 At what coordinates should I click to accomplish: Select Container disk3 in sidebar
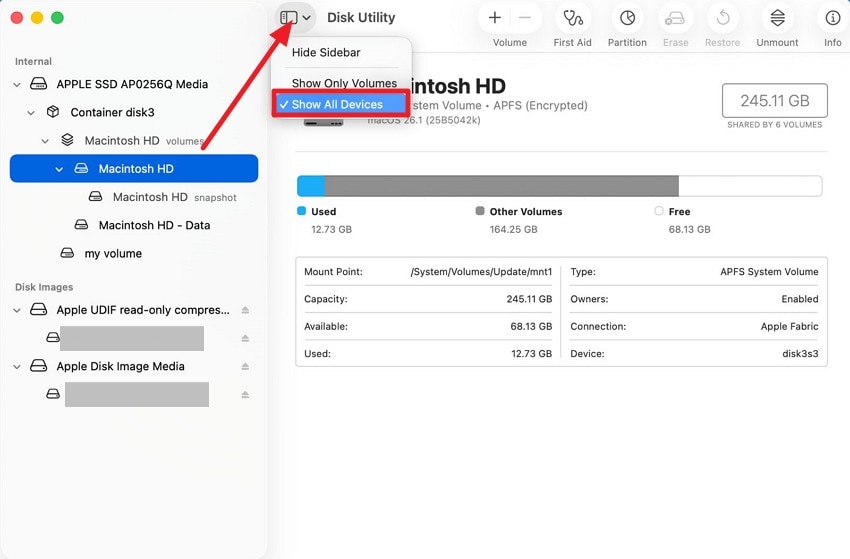133,112
